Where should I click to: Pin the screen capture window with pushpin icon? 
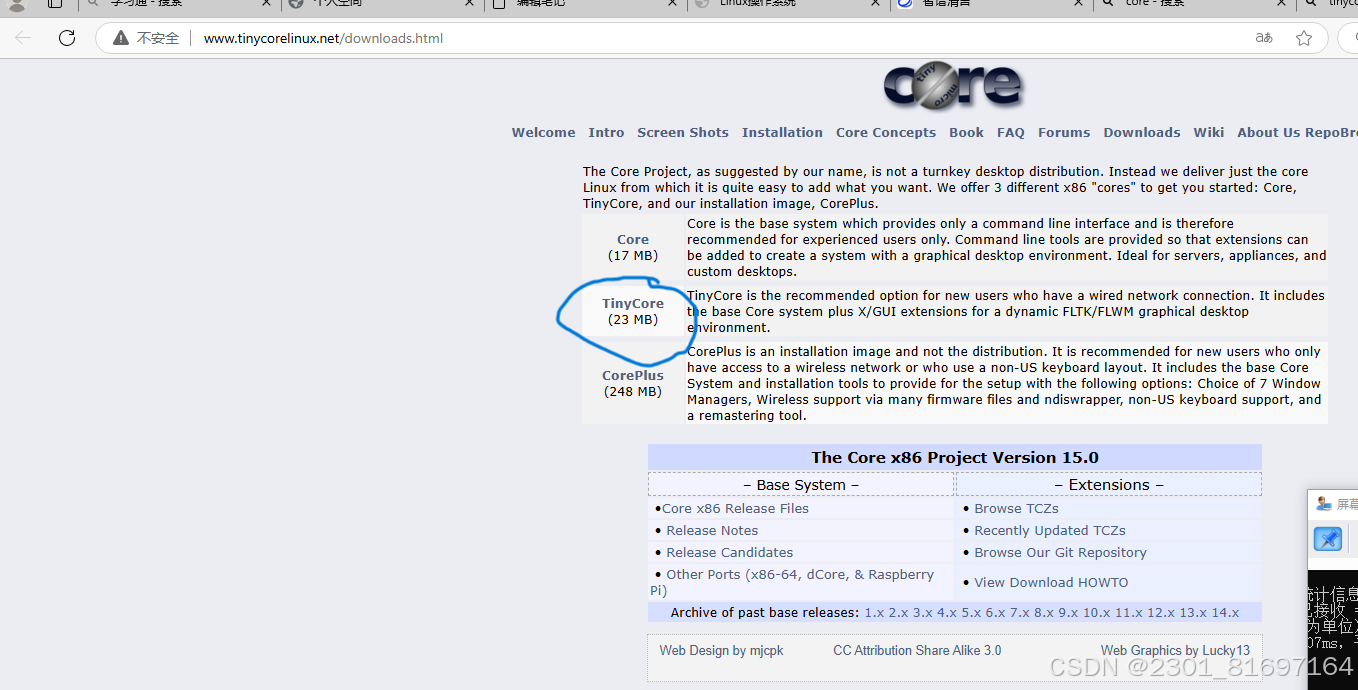tap(1328, 539)
